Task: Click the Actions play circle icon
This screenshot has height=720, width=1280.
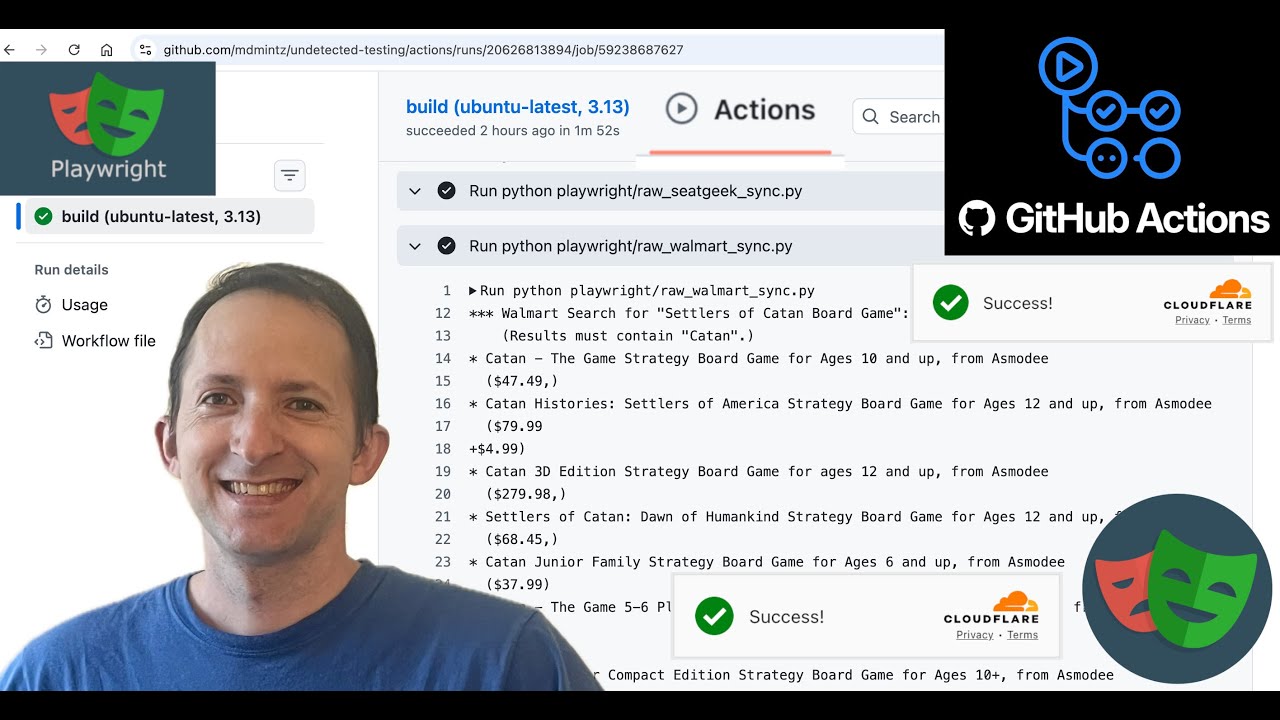Action: point(681,109)
